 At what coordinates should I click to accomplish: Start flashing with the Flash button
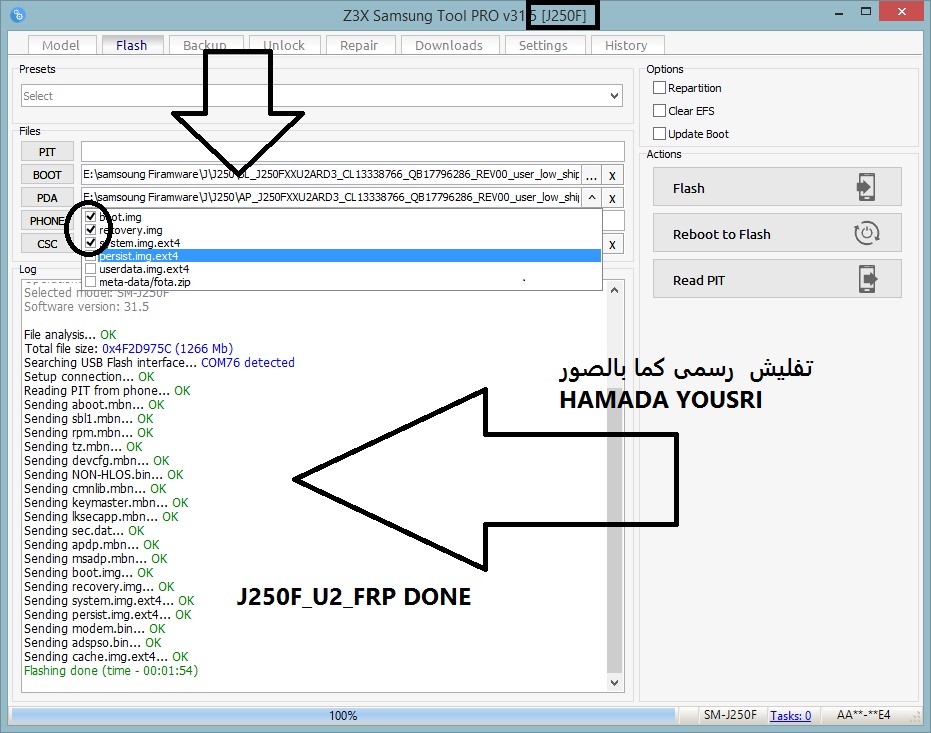tap(777, 188)
